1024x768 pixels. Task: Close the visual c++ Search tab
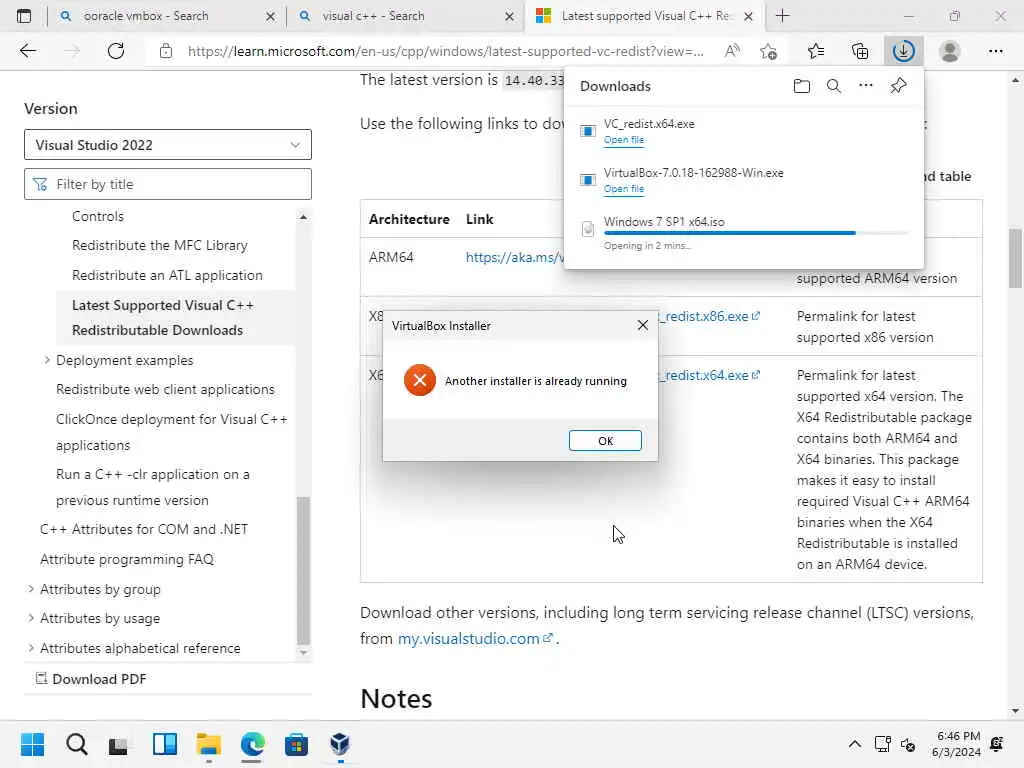[509, 16]
